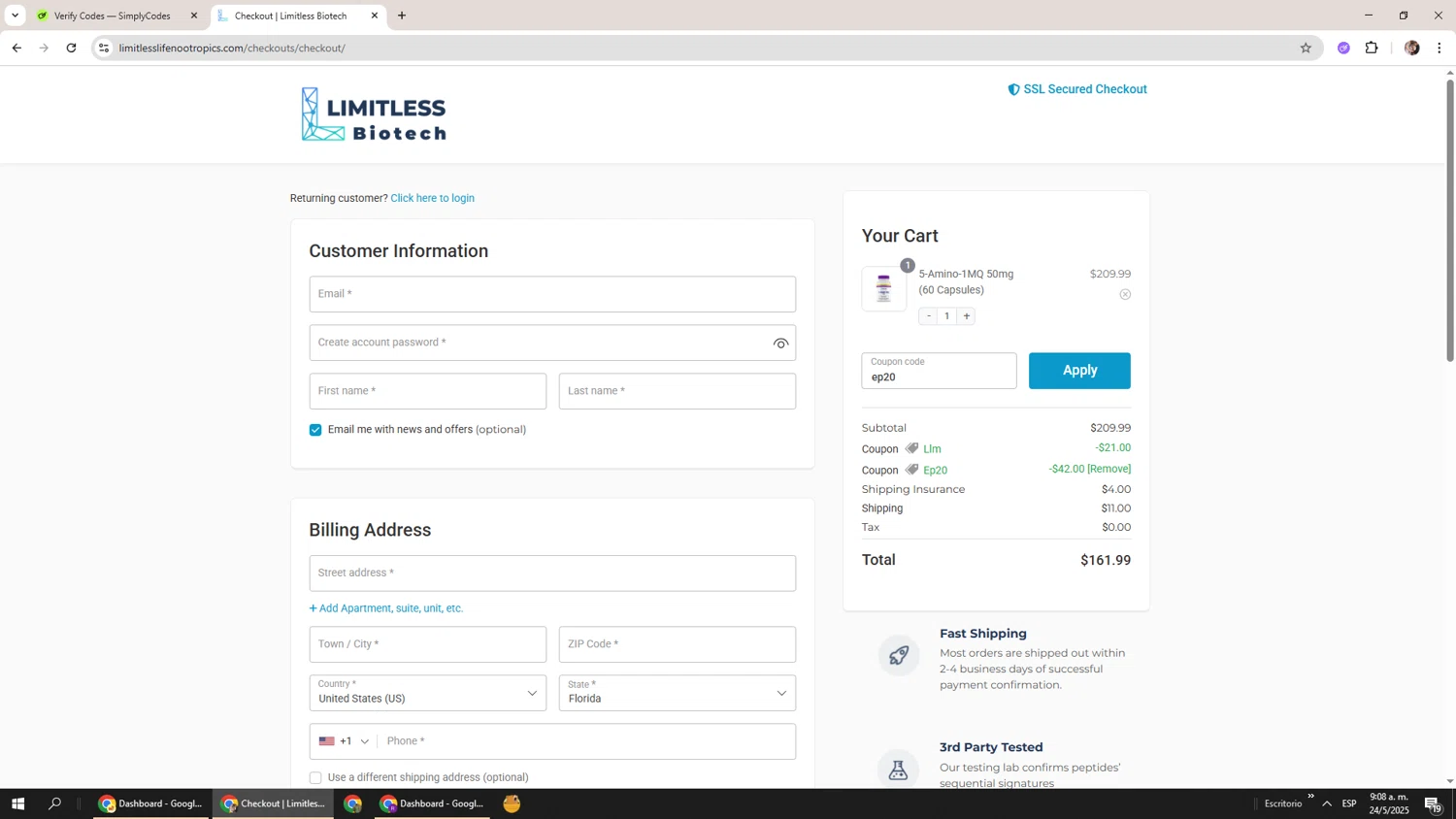The height and width of the screenshot is (819, 1456).
Task: Open Windows taskbar search
Action: (55, 803)
